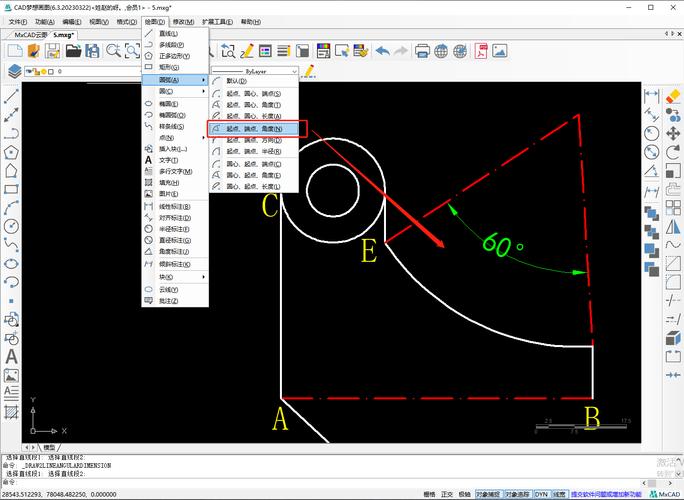The height and width of the screenshot is (500, 684).
Task: Select the line tool in left toolbar
Action: [12, 97]
